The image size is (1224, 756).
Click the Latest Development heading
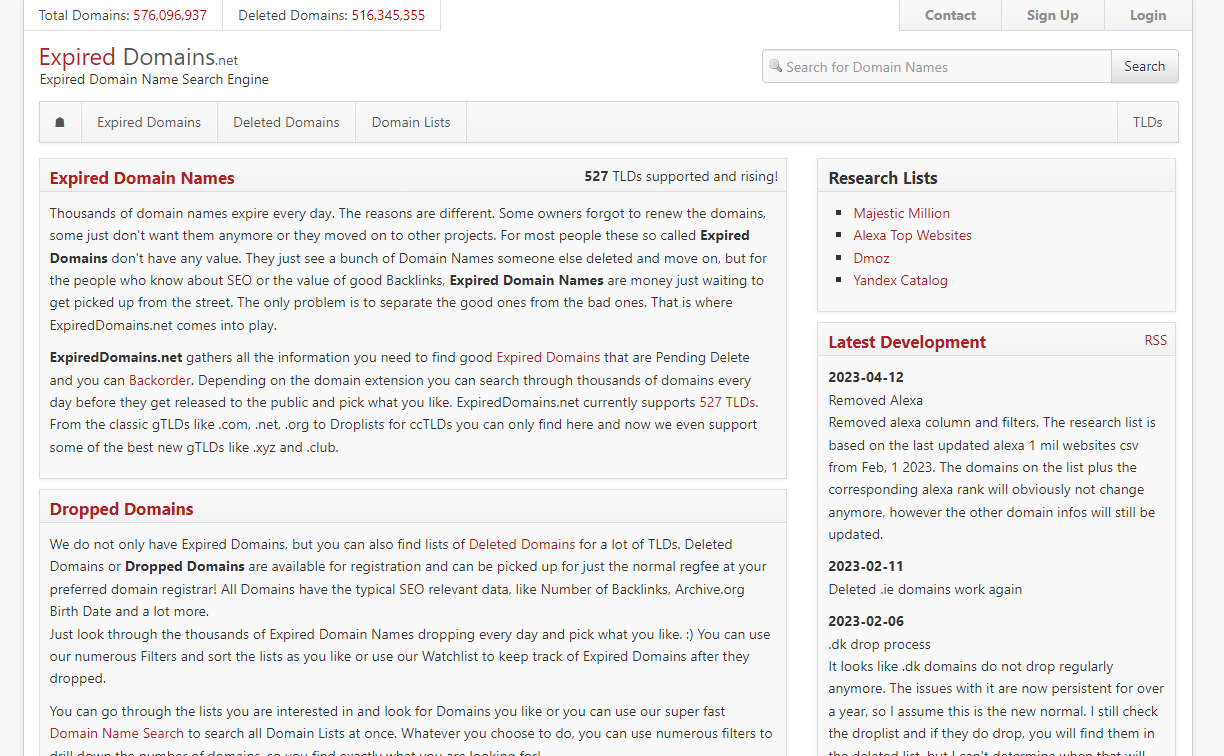click(x=907, y=342)
